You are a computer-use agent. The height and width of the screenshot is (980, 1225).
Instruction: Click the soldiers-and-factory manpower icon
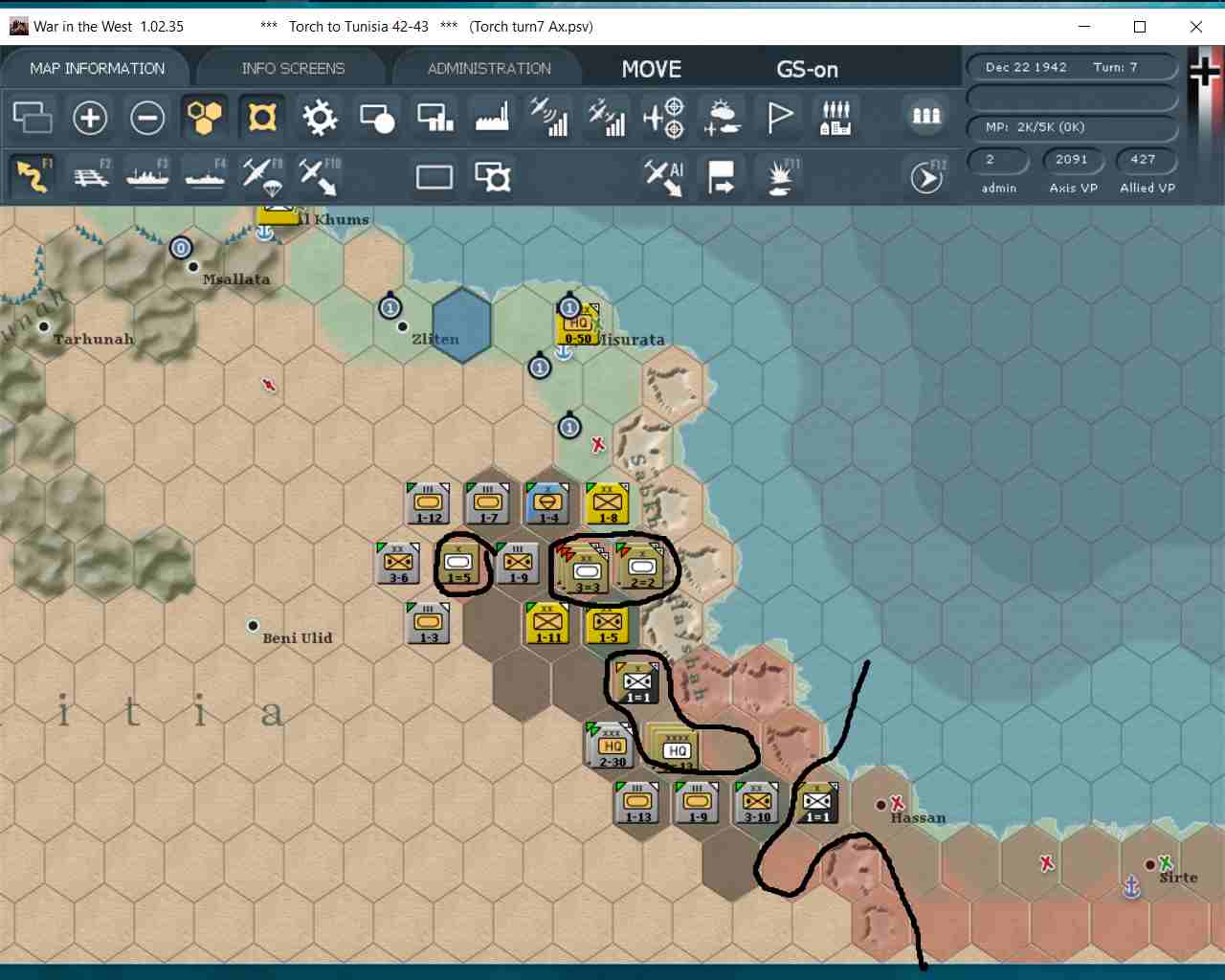point(836,118)
